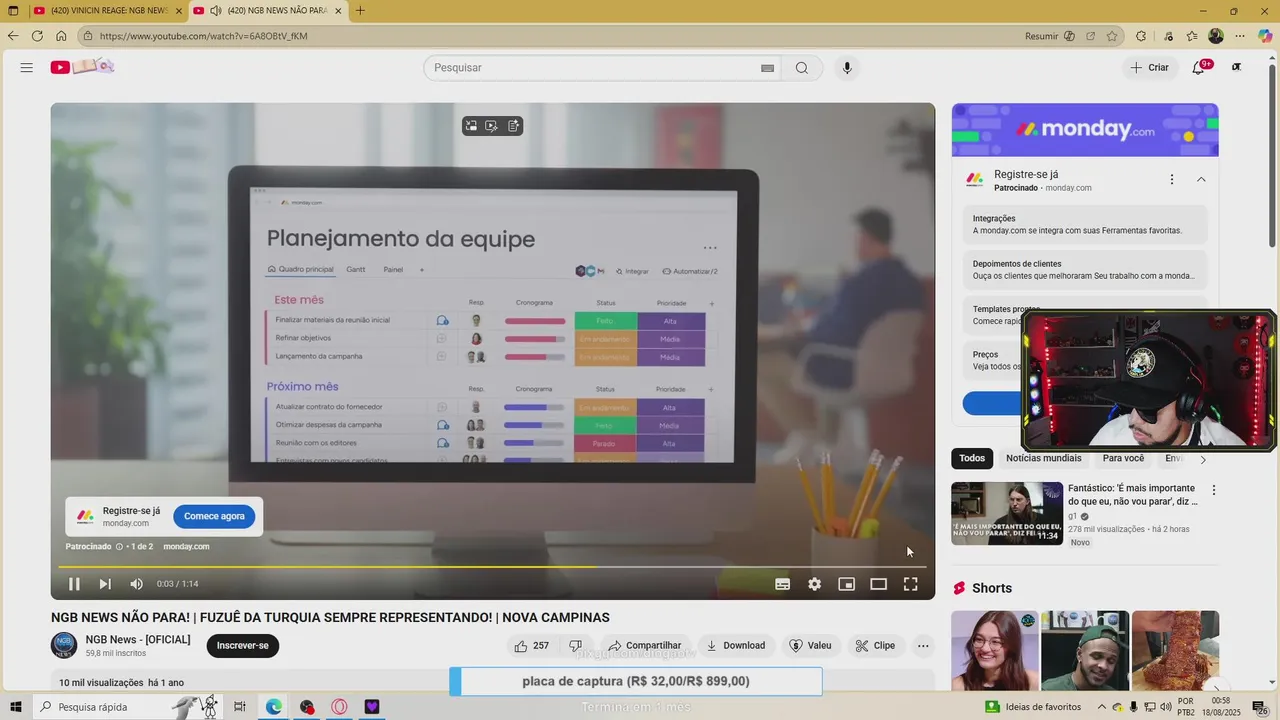Screen dimensions: 1280x720
Task: Skip to the next video
Action: [105, 584]
